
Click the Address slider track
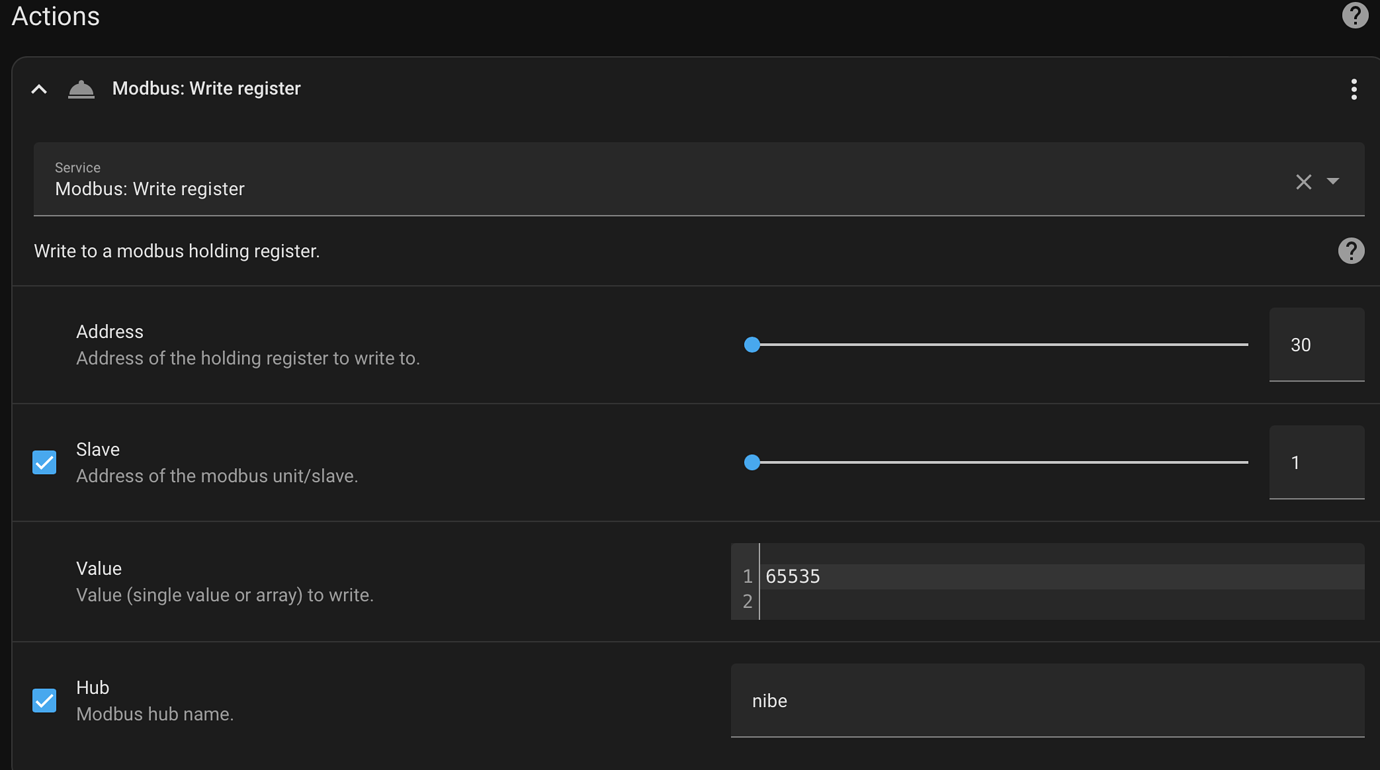pyautogui.click(x=1000, y=345)
